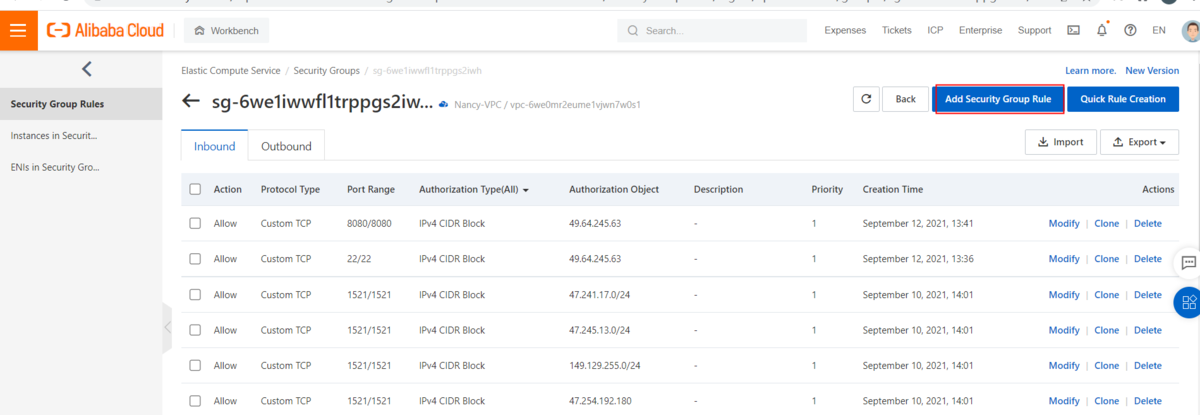Open Security Groups breadcrumb

click(x=326, y=71)
